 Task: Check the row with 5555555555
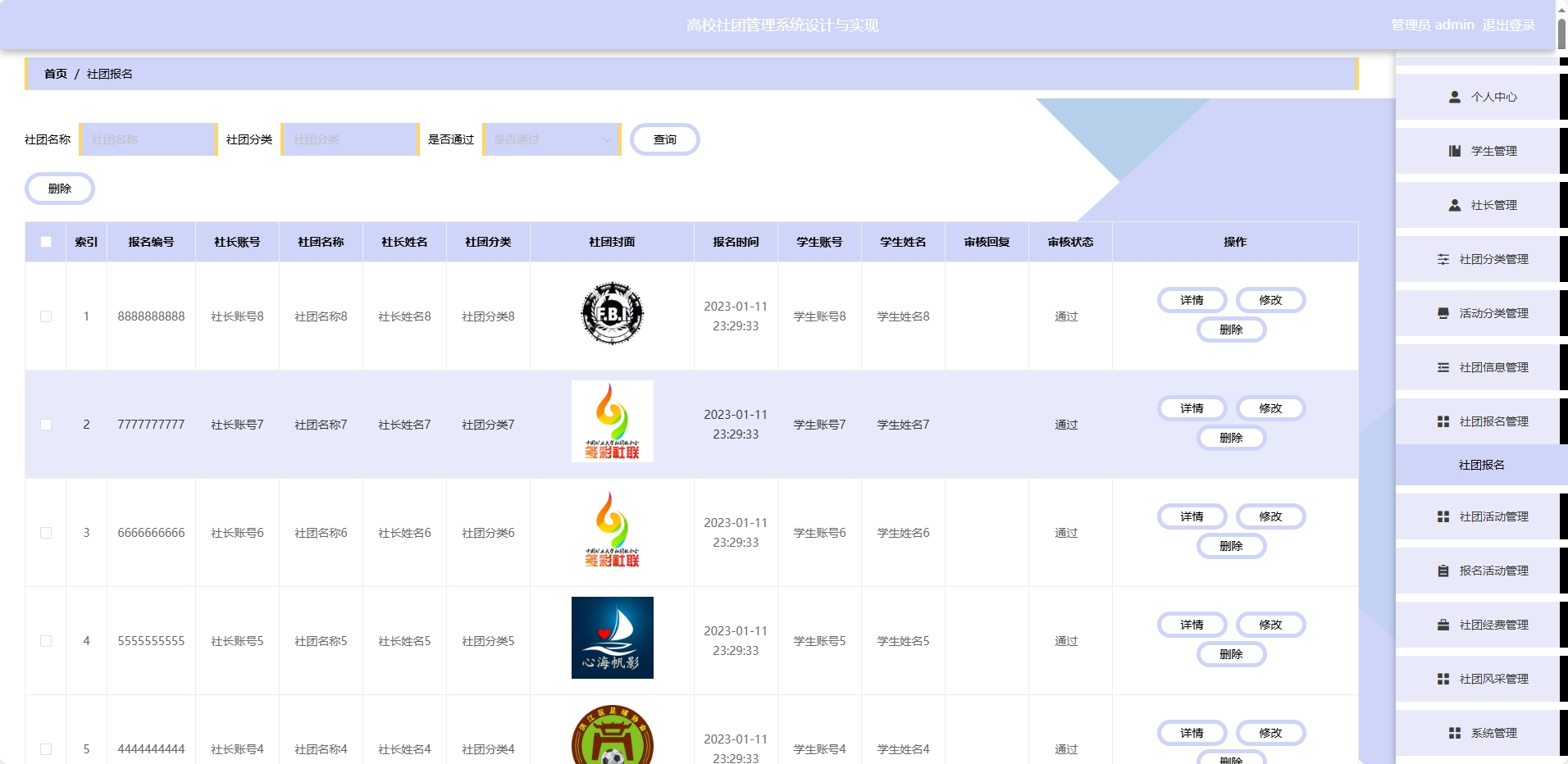[46, 641]
